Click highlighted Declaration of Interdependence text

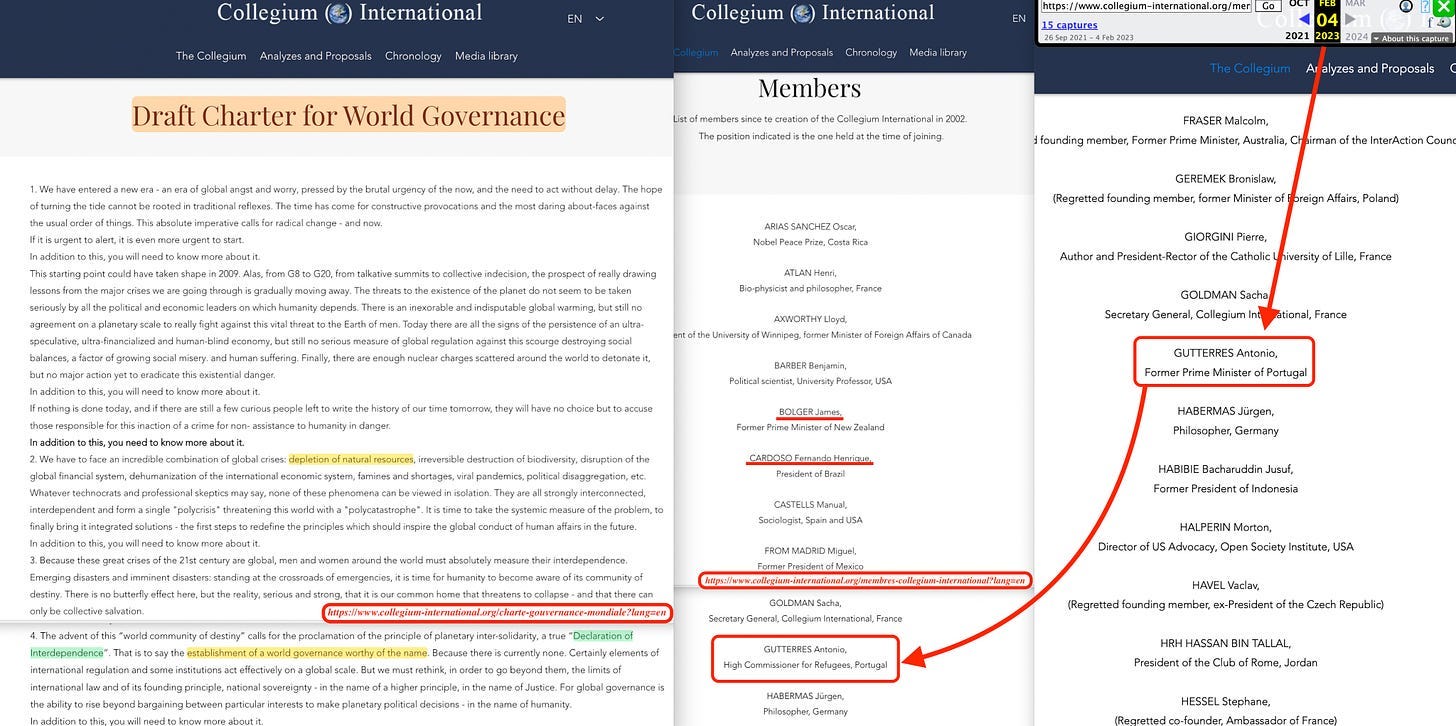(331, 644)
